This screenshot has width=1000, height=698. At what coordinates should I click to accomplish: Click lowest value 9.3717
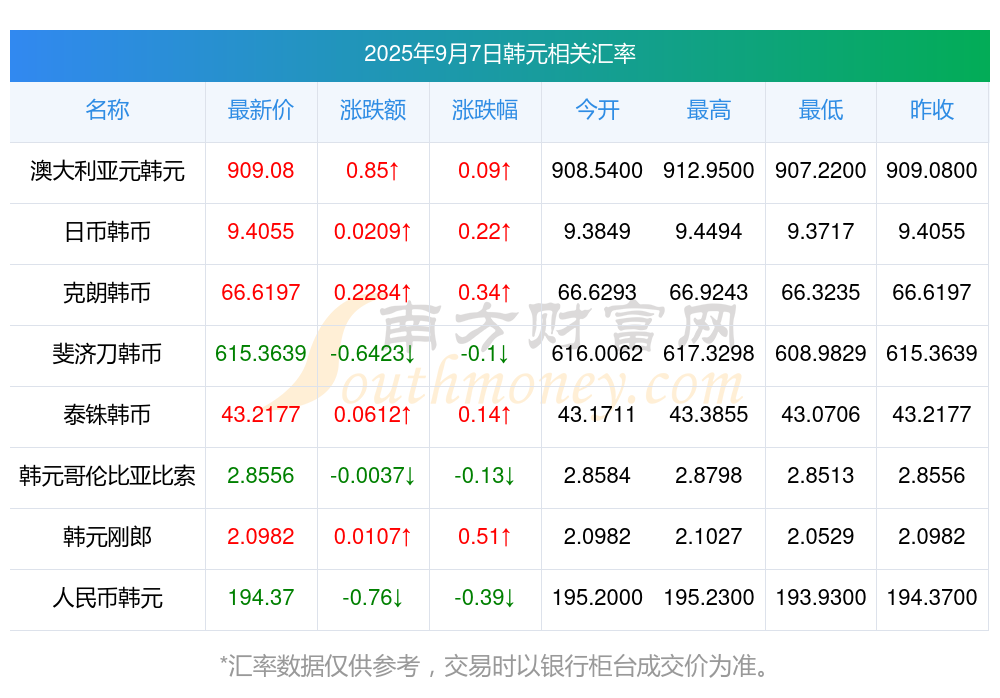coord(821,232)
